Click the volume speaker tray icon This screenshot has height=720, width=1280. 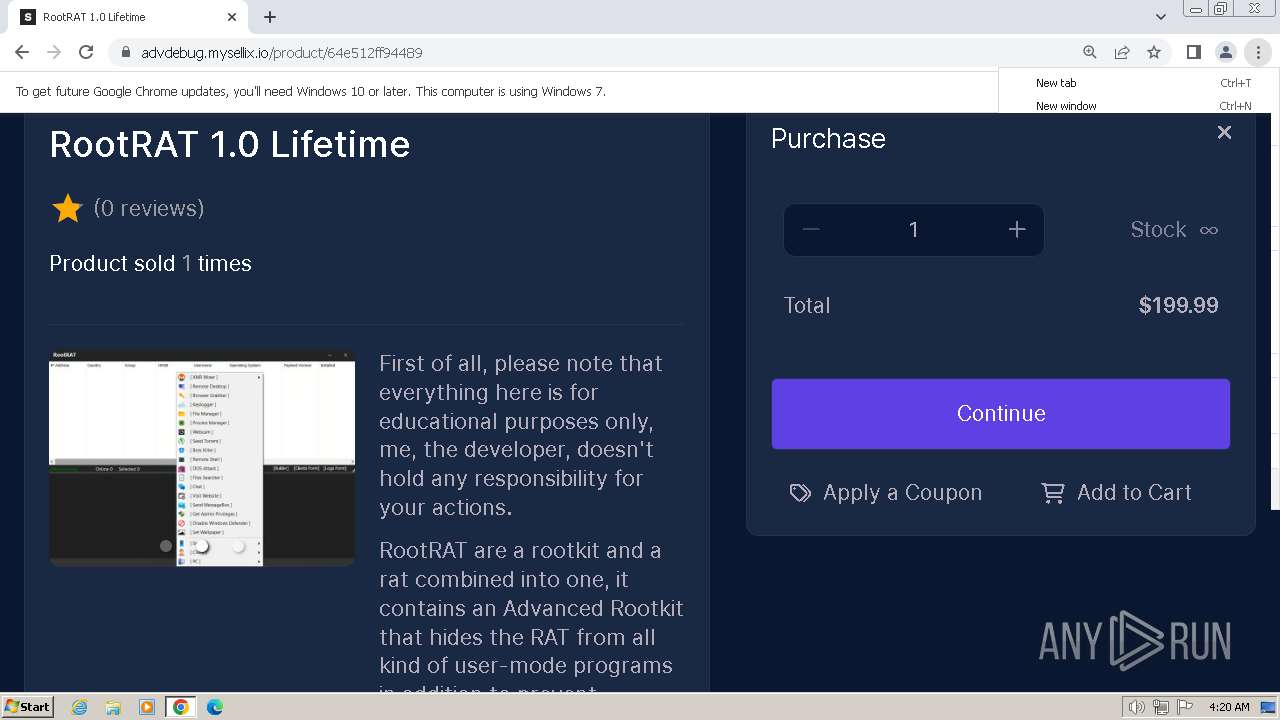coord(1137,707)
